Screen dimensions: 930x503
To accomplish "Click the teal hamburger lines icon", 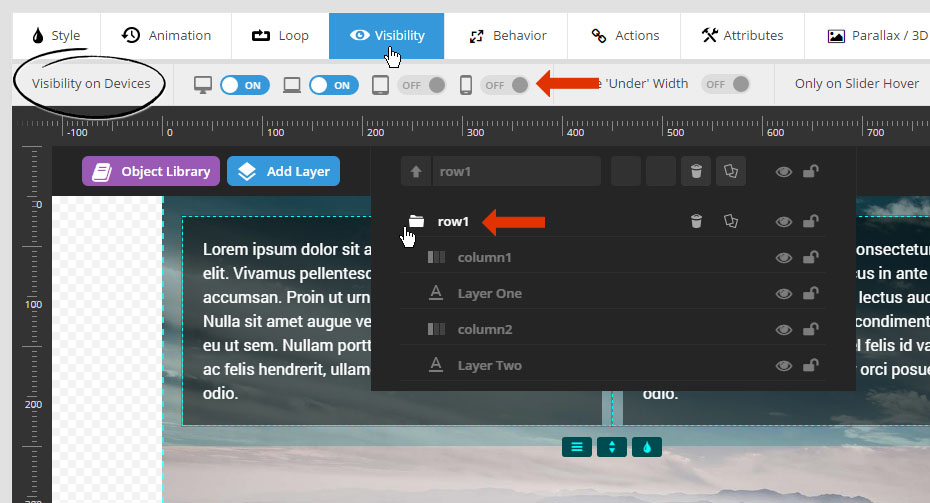I will (x=577, y=447).
